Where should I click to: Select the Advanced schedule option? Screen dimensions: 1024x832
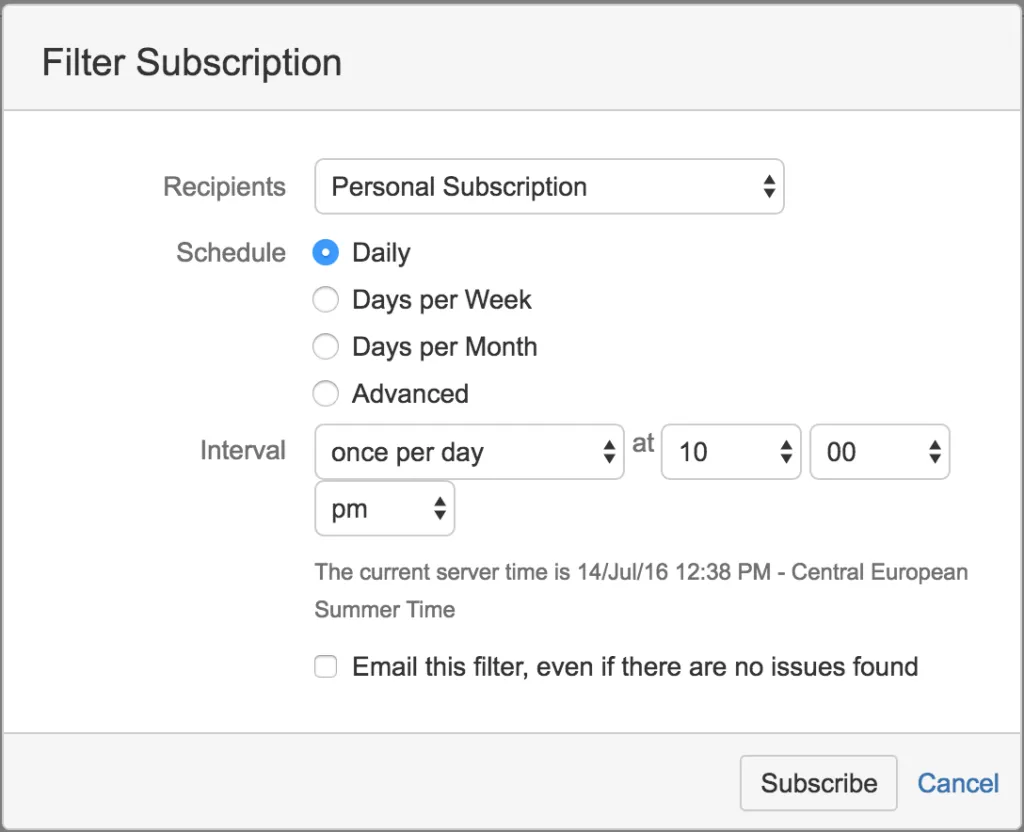pyautogui.click(x=325, y=393)
